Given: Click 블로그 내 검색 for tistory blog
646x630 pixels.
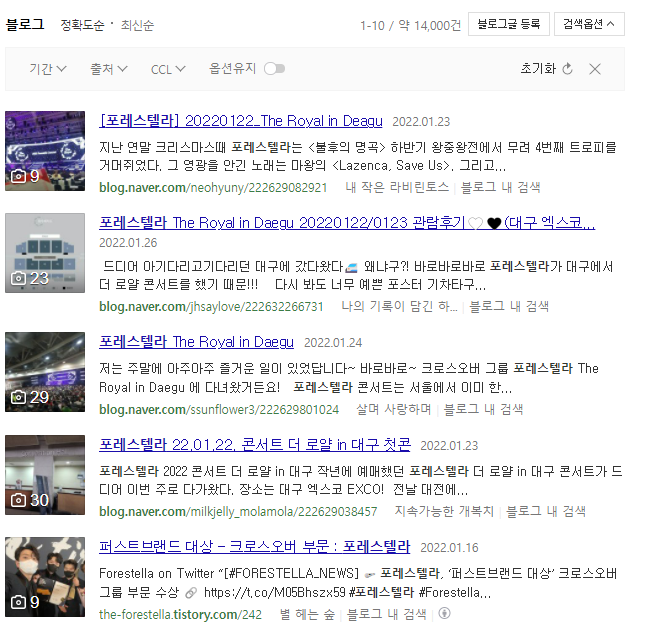Looking at the screenshot, I should pos(386,614).
